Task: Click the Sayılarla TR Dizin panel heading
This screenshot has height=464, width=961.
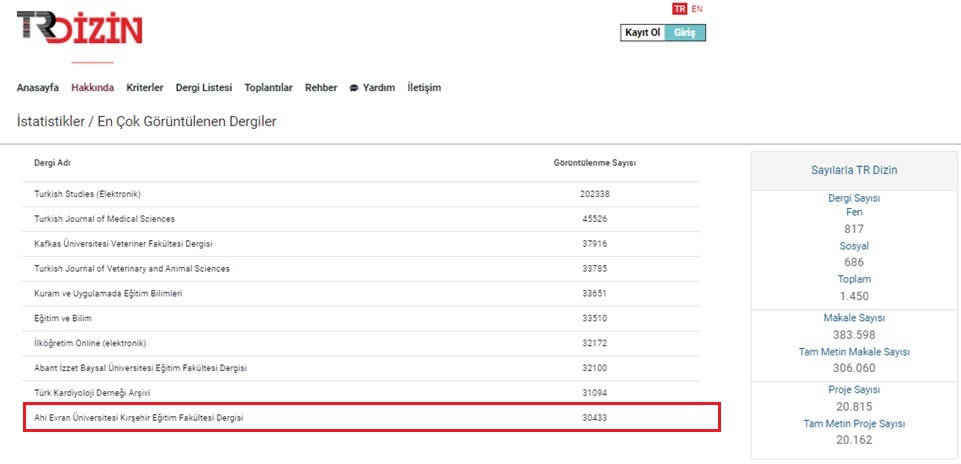Action: tap(854, 170)
